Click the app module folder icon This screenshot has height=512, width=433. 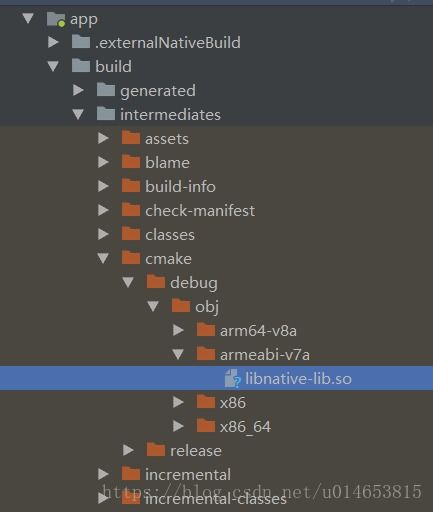[x=56, y=19]
